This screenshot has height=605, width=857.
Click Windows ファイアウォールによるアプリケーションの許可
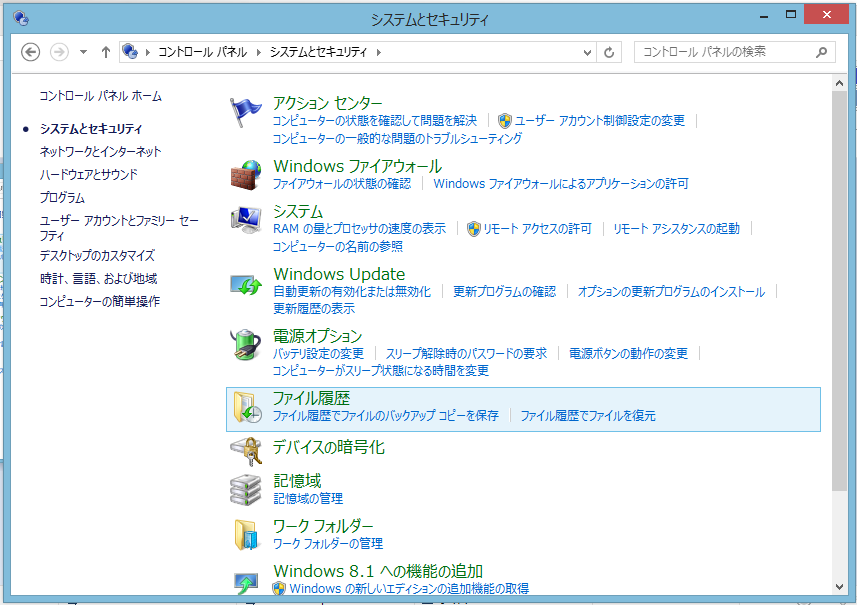click(x=561, y=184)
